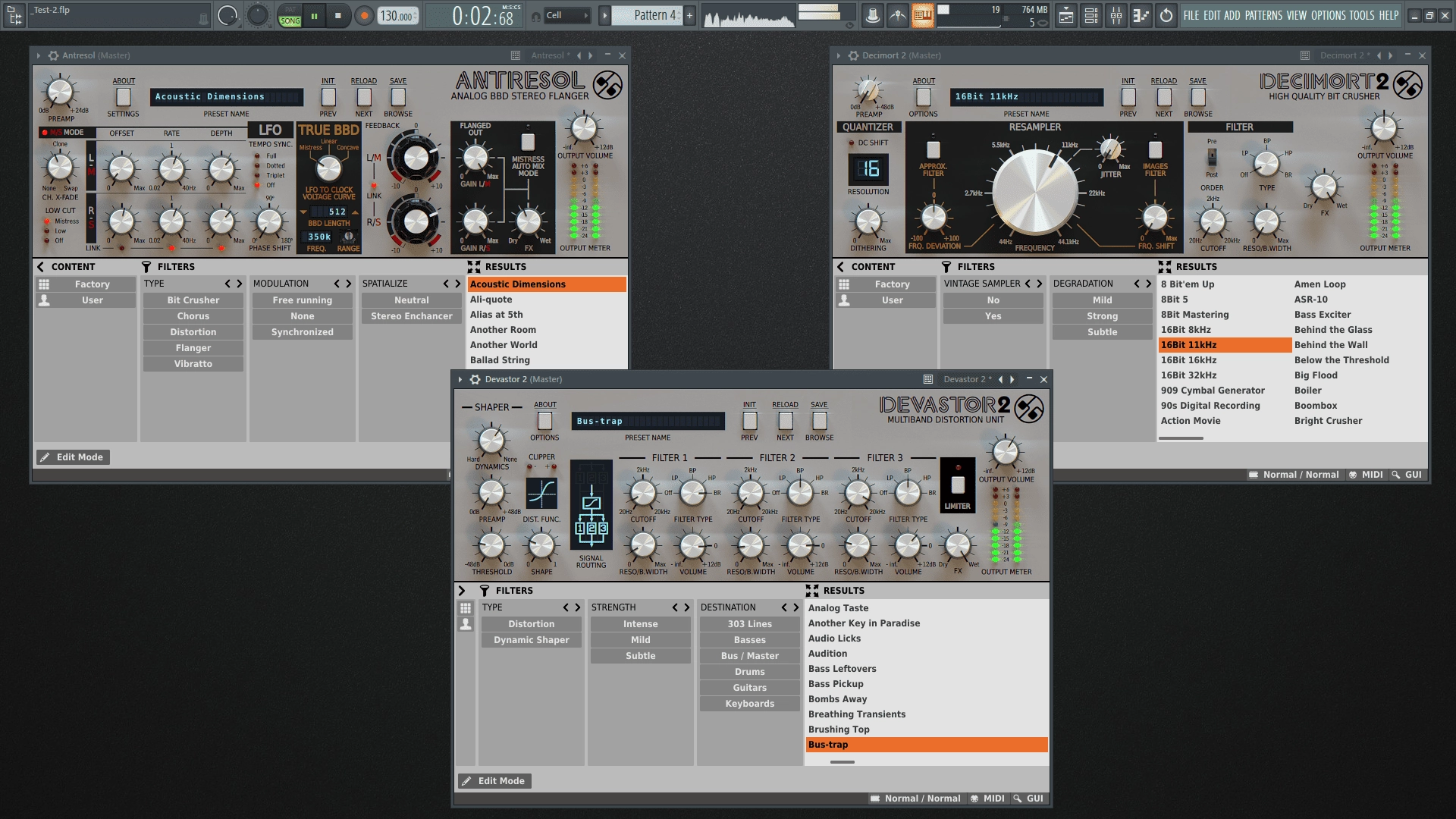Select Bit Crusher filter in Antresol TYPE list
The height and width of the screenshot is (819, 1456).
point(193,300)
